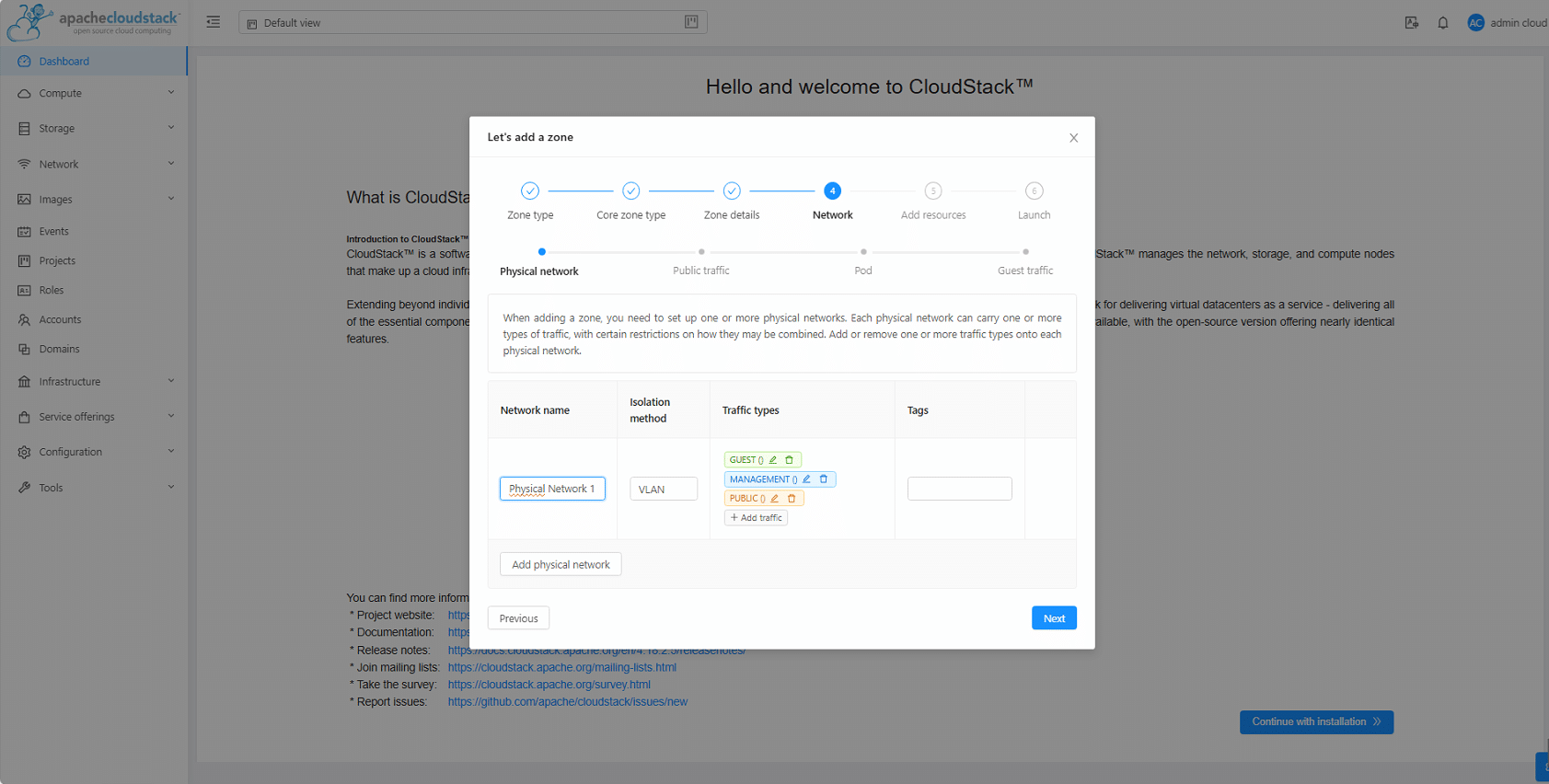The image size is (1549, 784).
Task: Expand the Service offerings menu chevron
Action: coord(171,416)
